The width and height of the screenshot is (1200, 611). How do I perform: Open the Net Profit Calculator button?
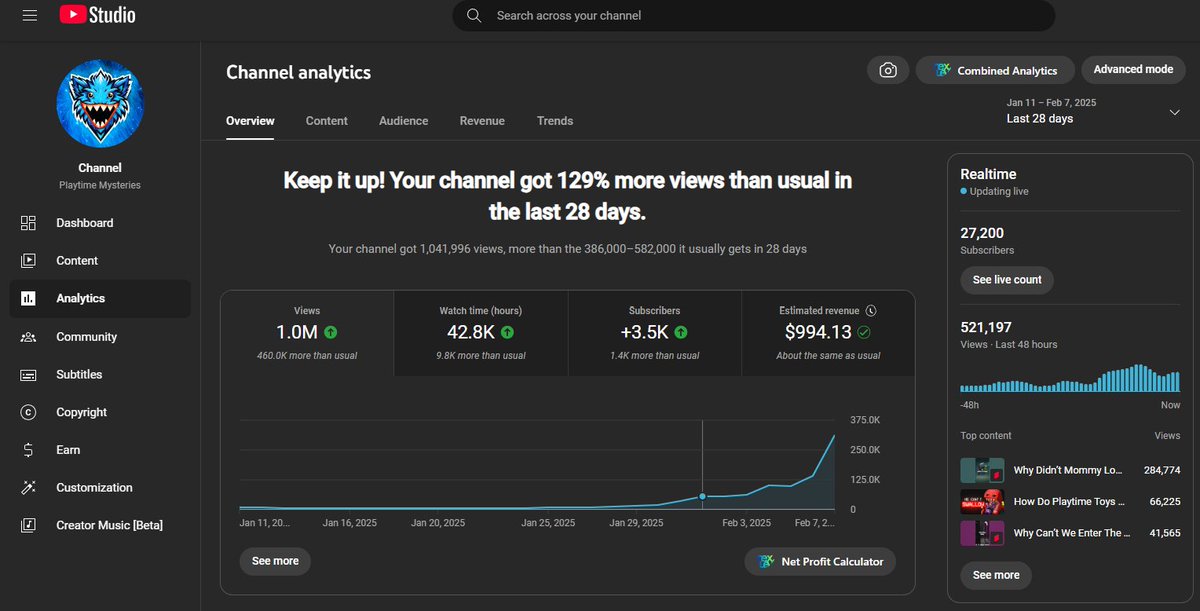(x=820, y=561)
